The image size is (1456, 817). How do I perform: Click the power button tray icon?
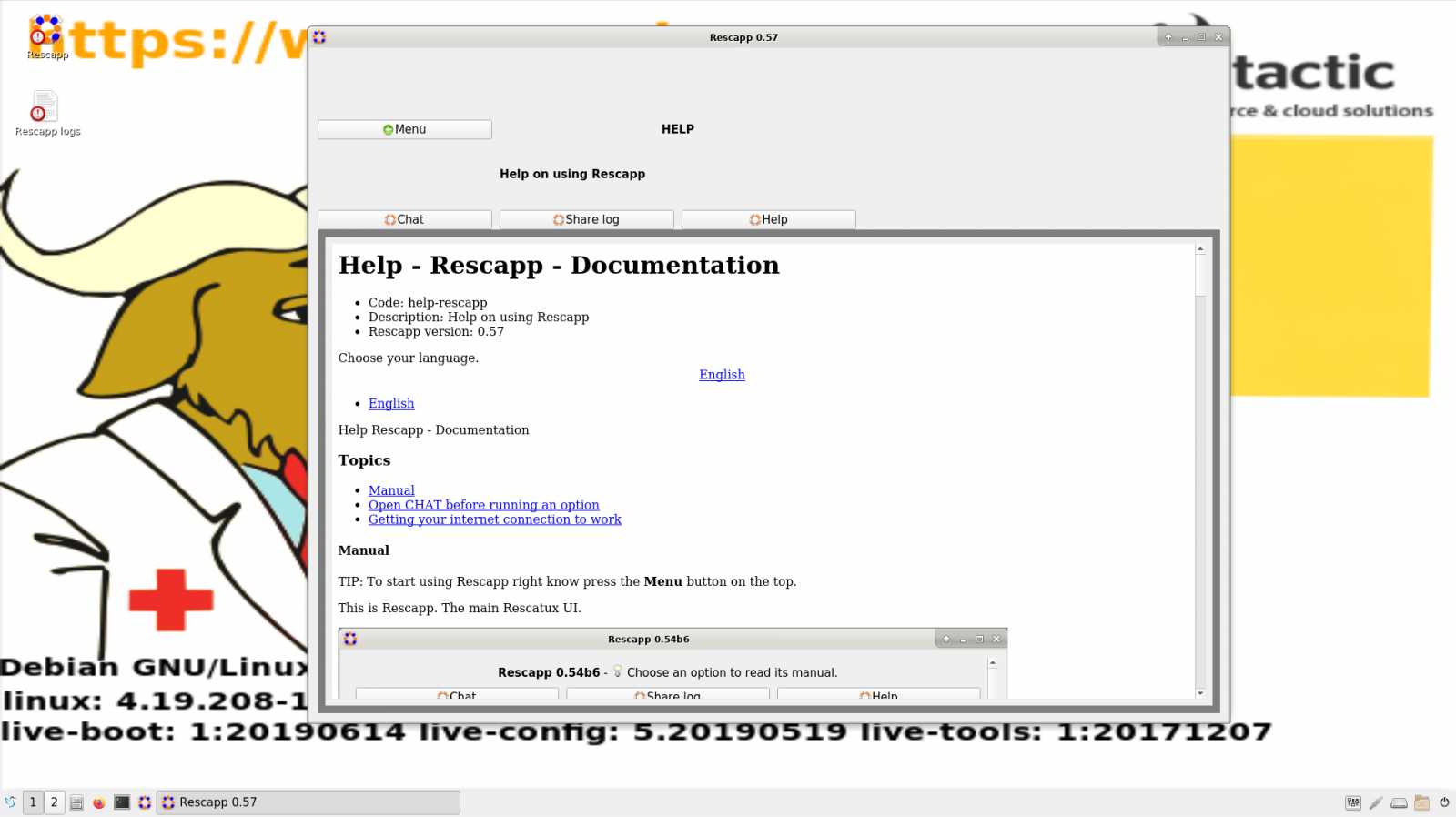[x=1444, y=802]
